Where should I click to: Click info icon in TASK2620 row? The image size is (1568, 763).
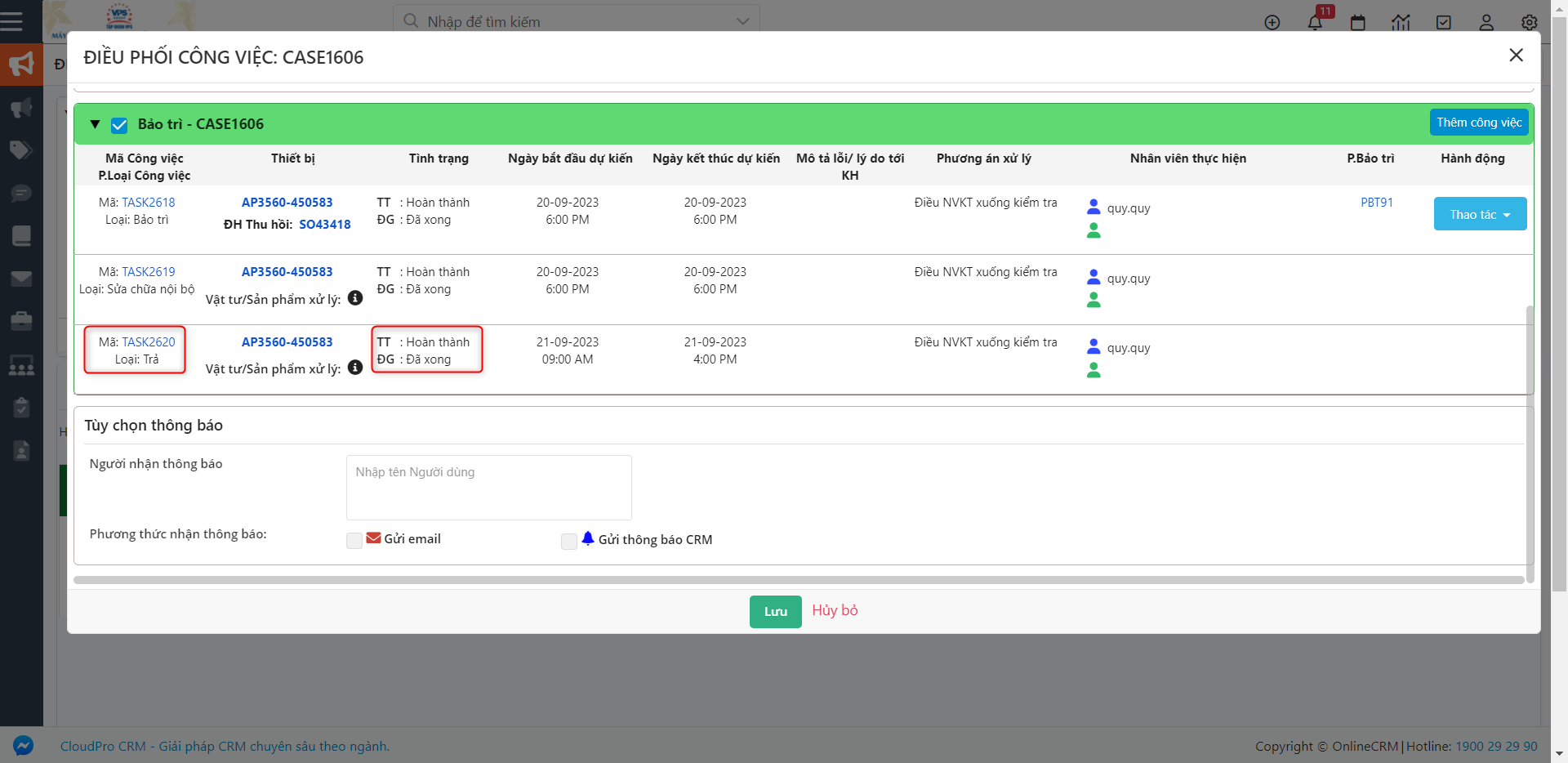(355, 368)
